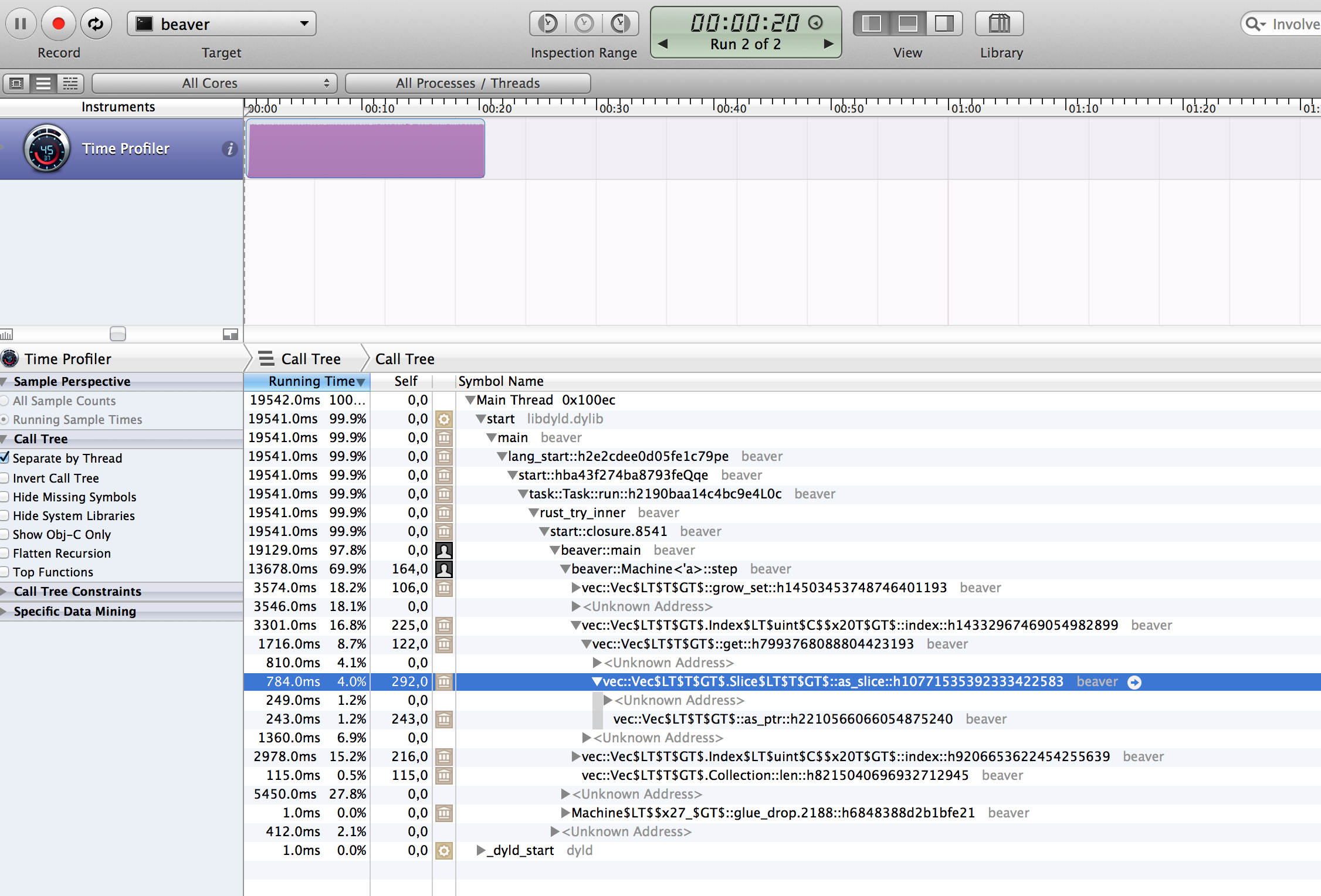Image resolution: width=1321 pixels, height=896 pixels.
Task: Click the track graph icon bottom-left
Action: 6,334
